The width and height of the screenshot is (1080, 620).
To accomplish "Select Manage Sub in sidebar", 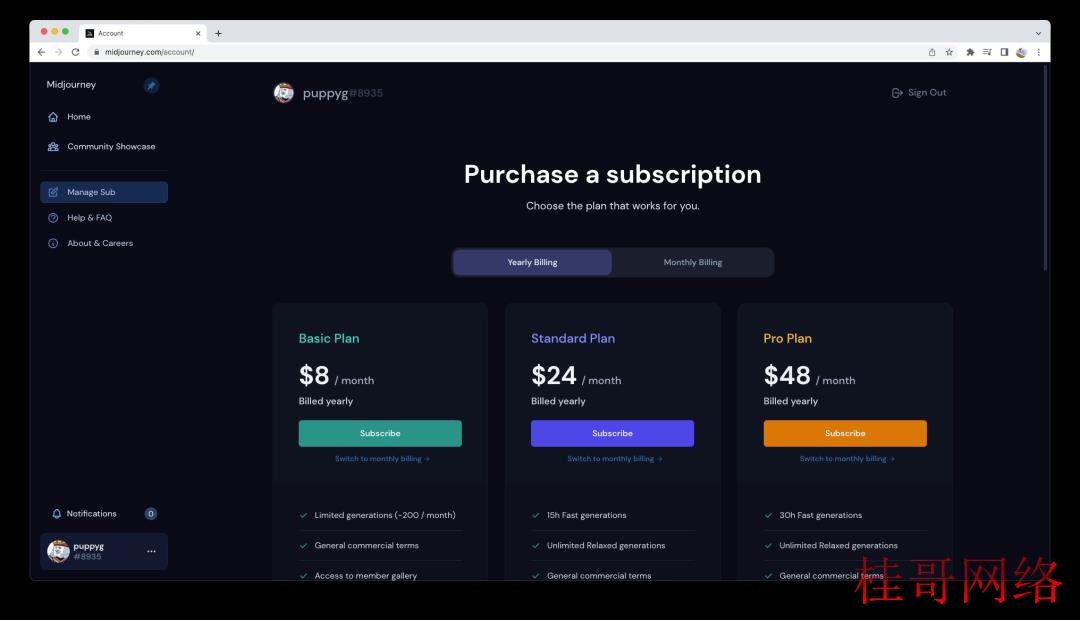I will point(104,192).
